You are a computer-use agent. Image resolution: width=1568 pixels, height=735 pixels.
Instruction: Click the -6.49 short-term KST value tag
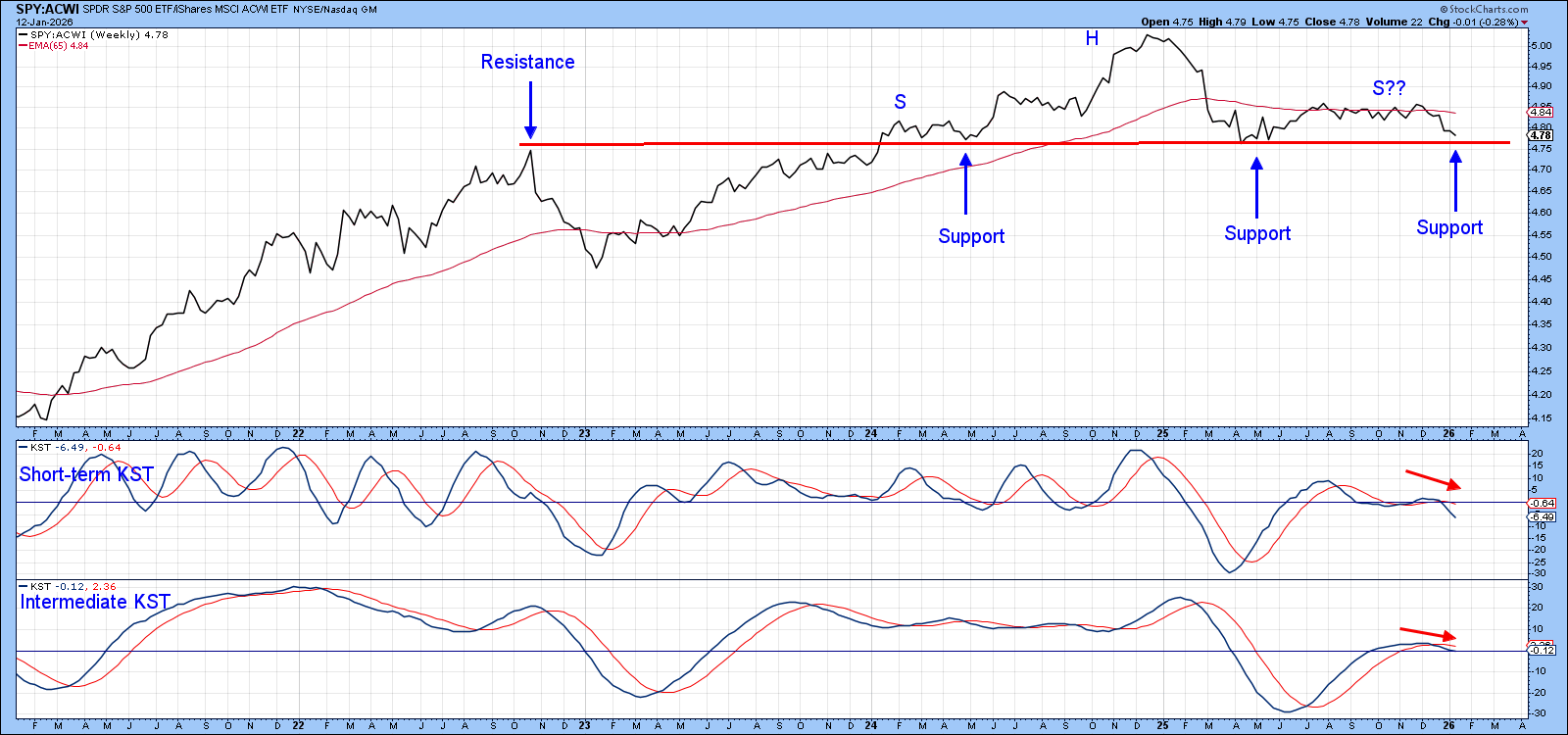tap(1542, 516)
